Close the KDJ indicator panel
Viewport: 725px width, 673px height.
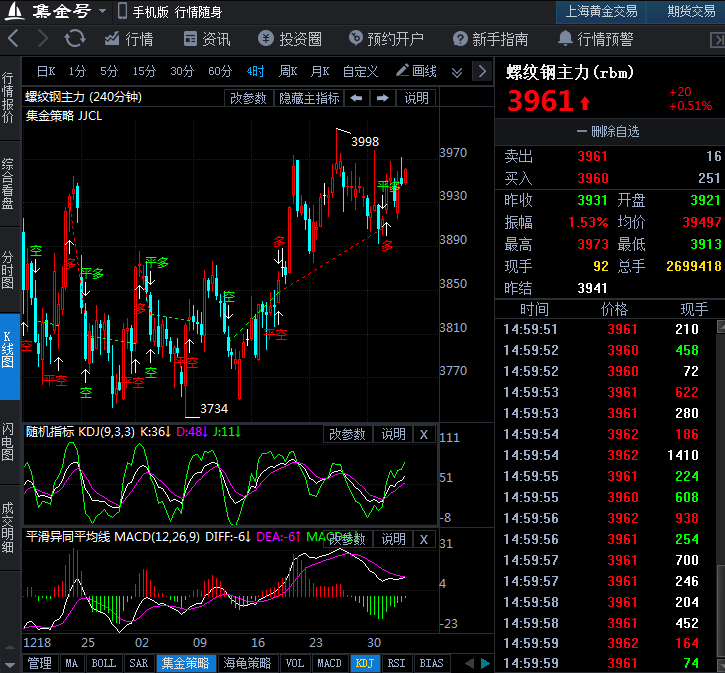[424, 434]
